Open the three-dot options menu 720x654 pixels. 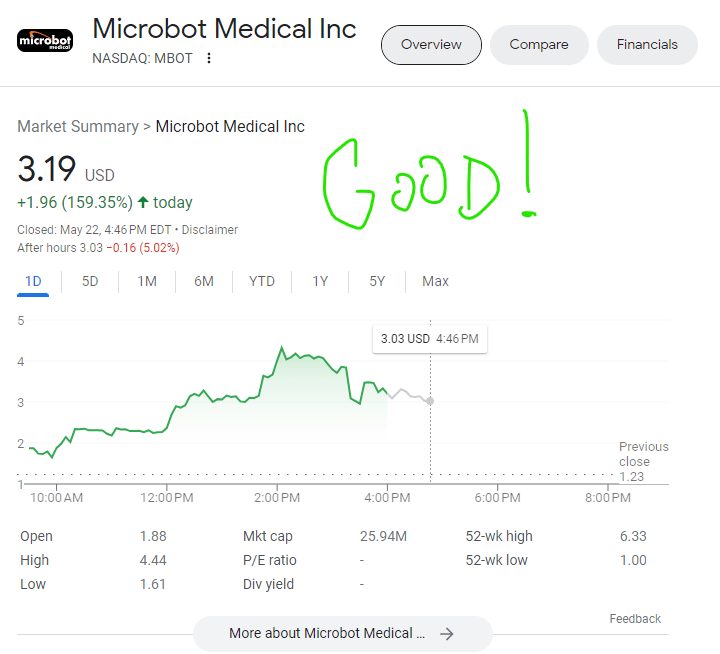coord(209,58)
